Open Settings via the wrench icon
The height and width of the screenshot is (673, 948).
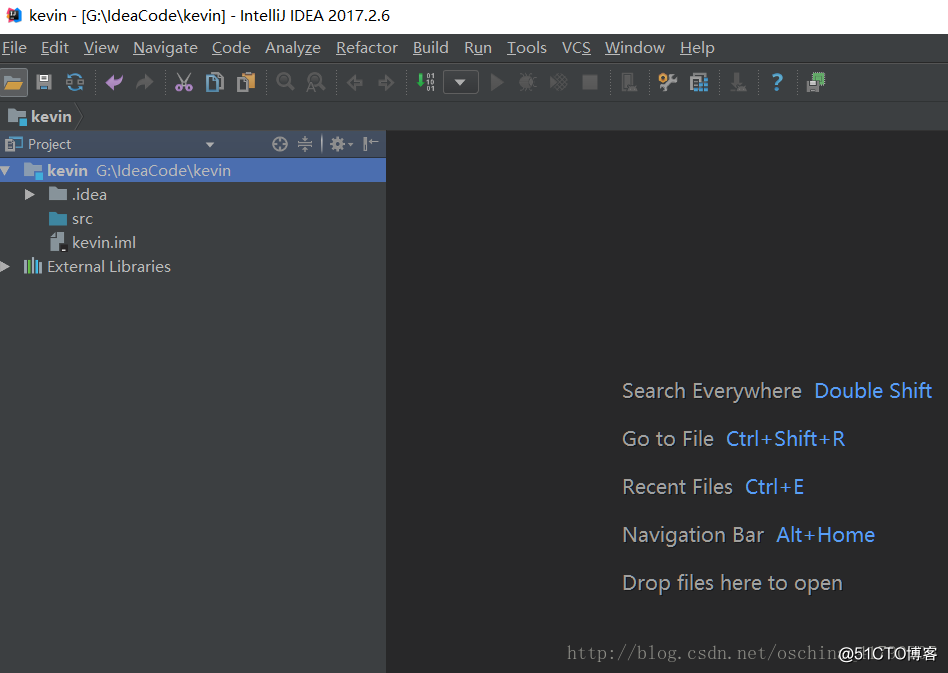click(x=667, y=82)
